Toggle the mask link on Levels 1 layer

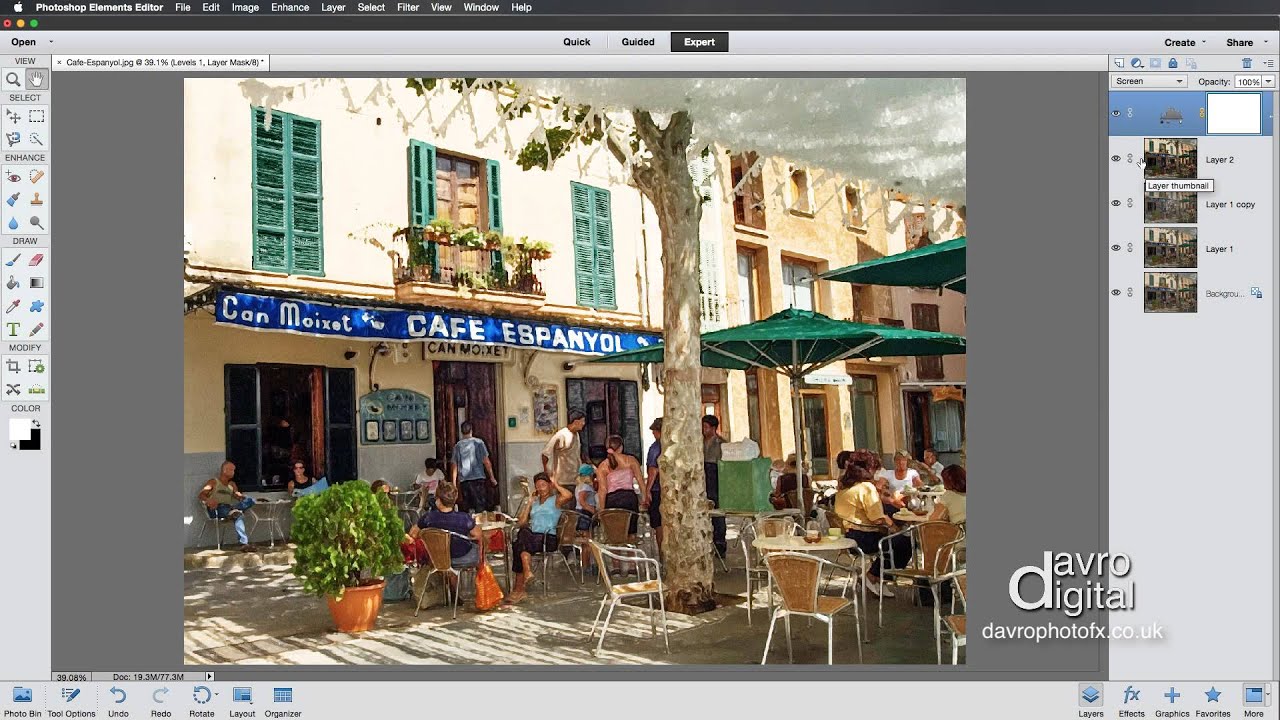click(1202, 113)
